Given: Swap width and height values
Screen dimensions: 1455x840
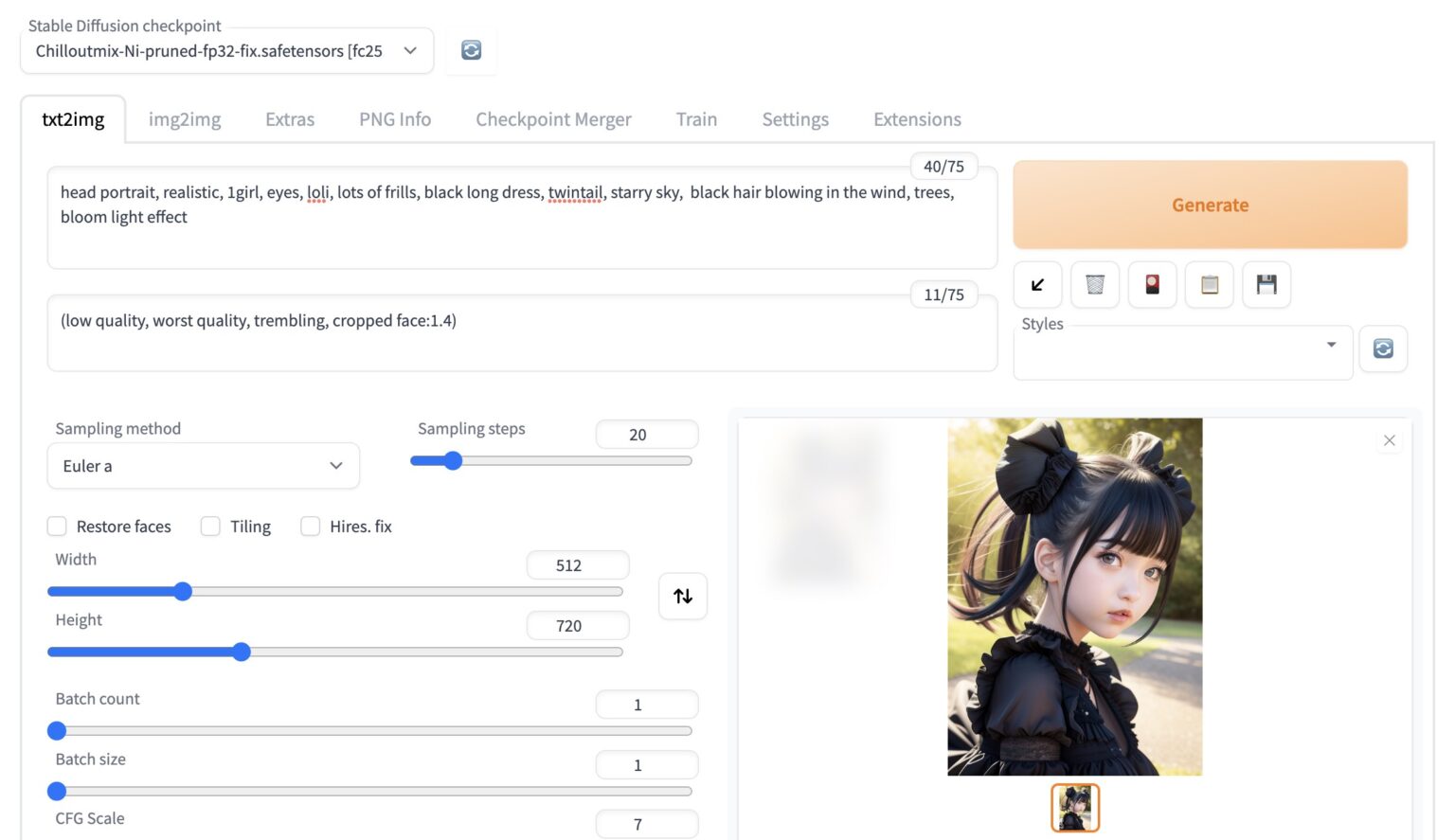Looking at the screenshot, I should pos(683,596).
